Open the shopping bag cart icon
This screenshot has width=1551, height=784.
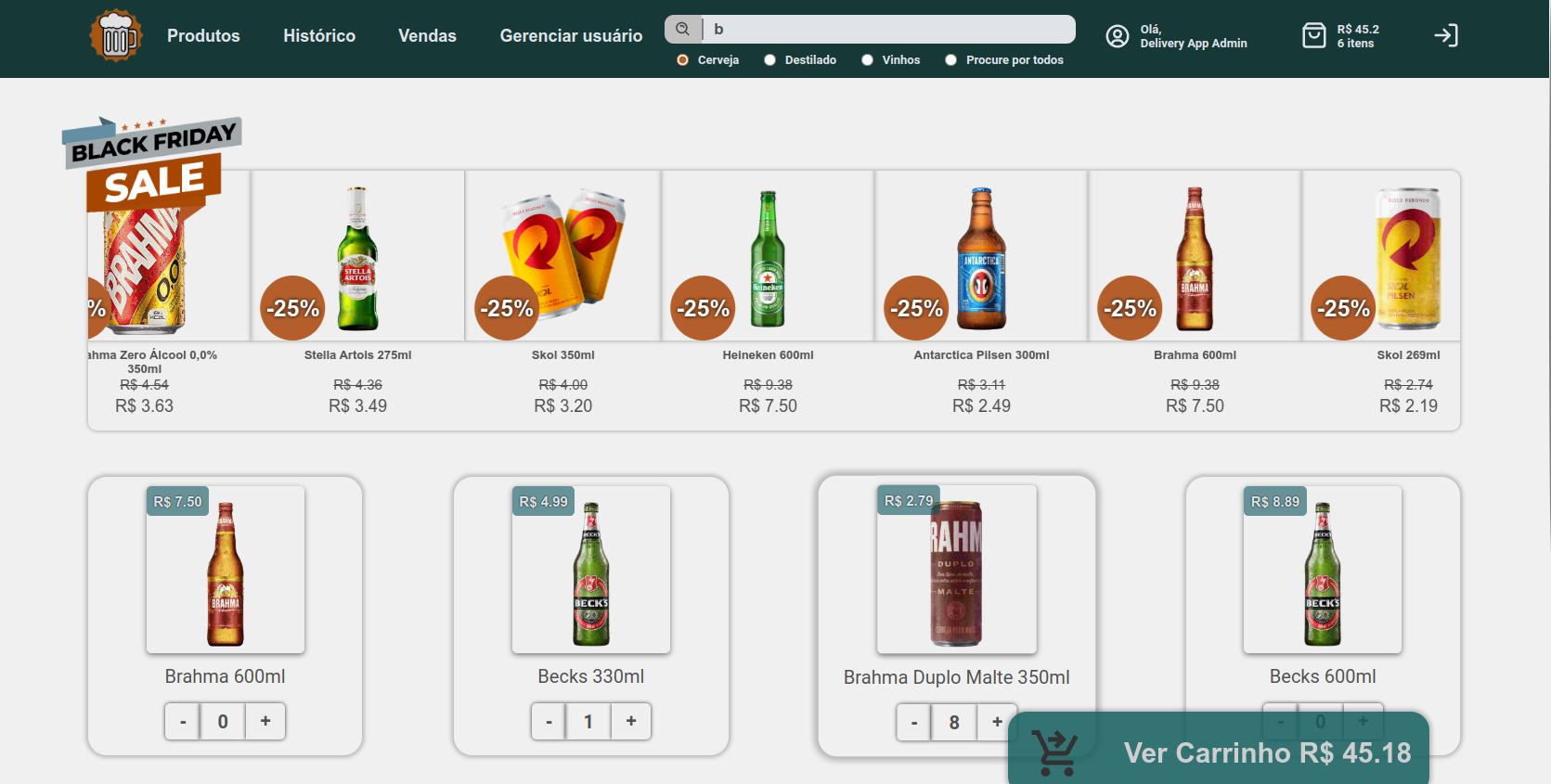1314,35
